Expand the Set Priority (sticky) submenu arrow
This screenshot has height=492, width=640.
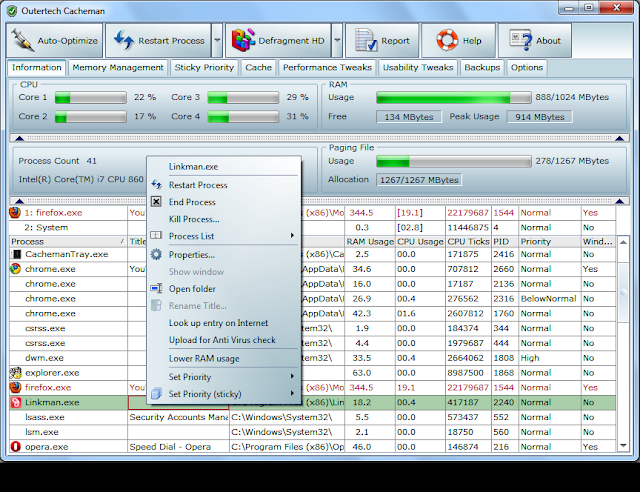[x=292, y=393]
